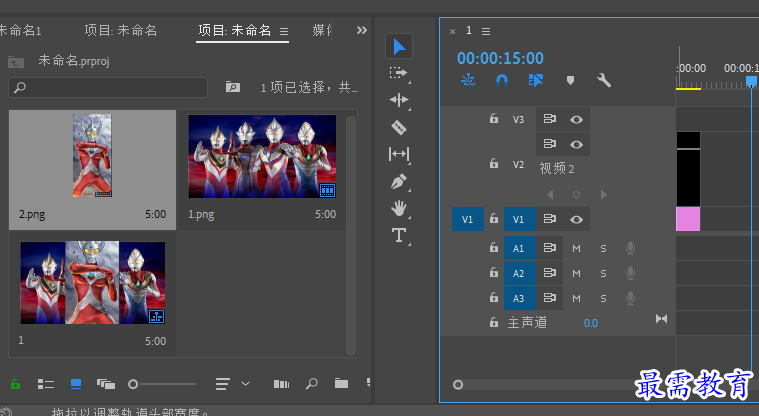Toggle project writable lock icon
Image resolution: width=759 pixels, height=416 pixels.
point(15,384)
